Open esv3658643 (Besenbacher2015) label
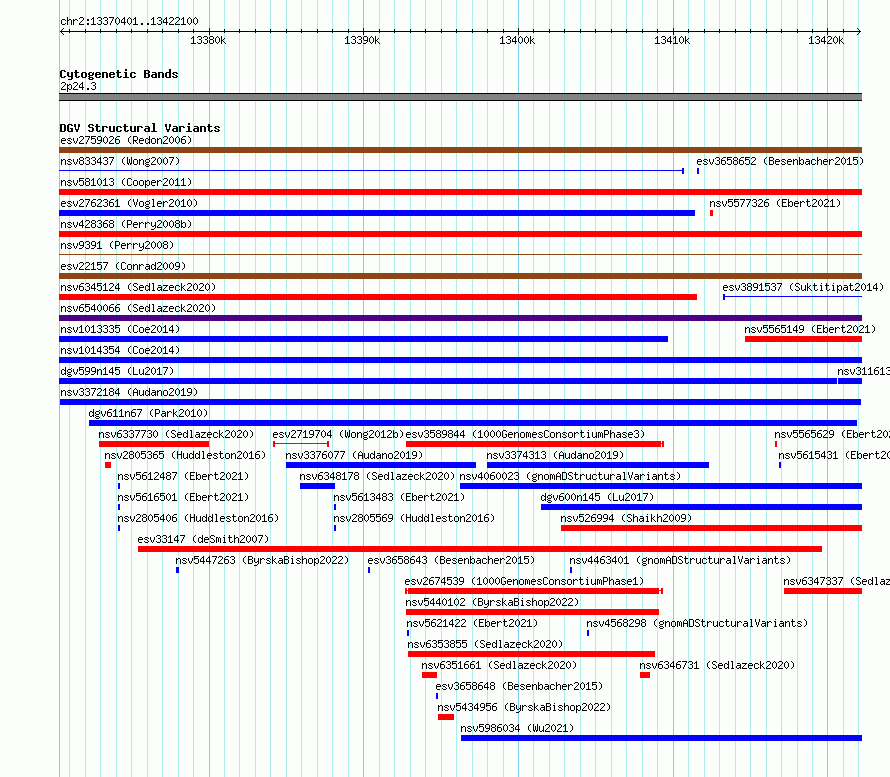 point(451,560)
